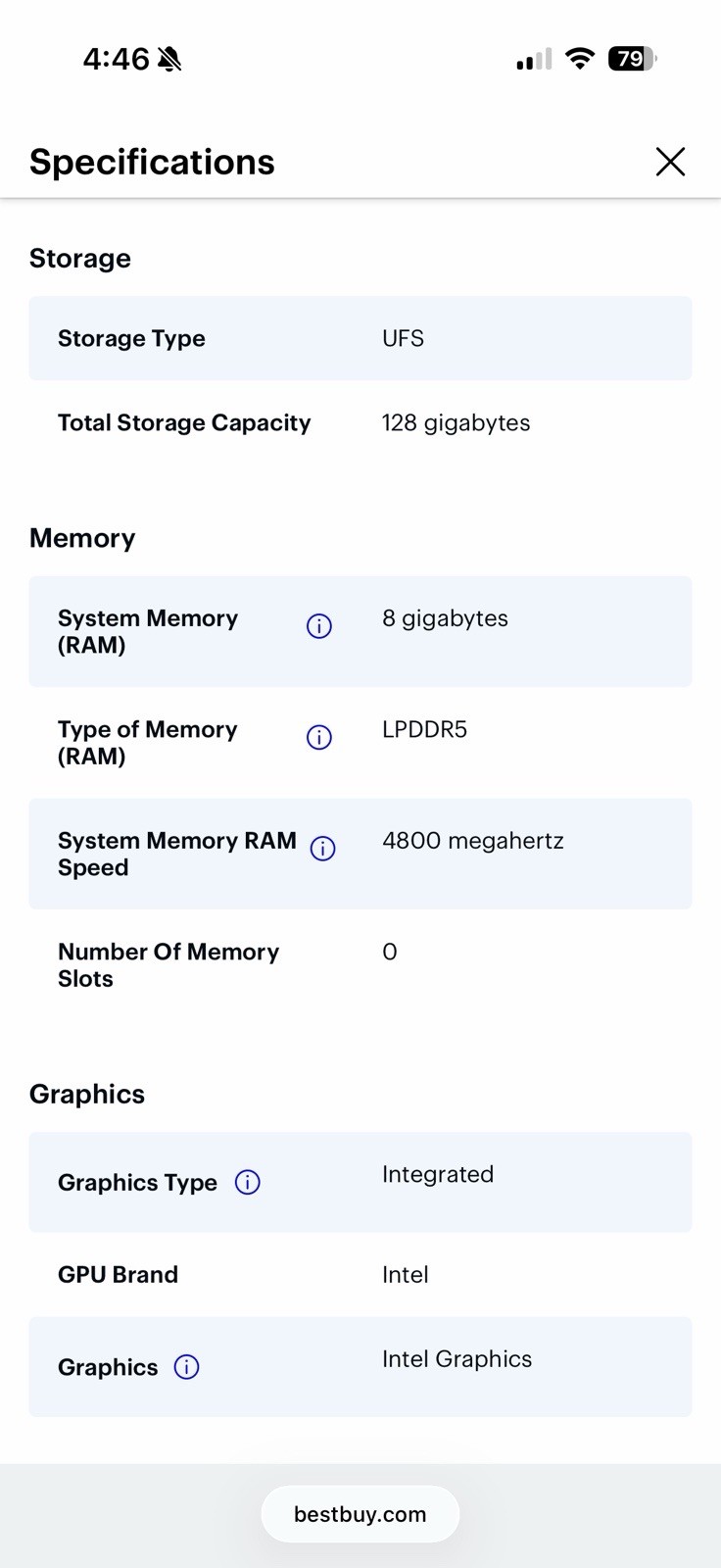This screenshot has width=721, height=1568.
Task: Tap info icon beside the Graphics row
Action: [186, 1367]
